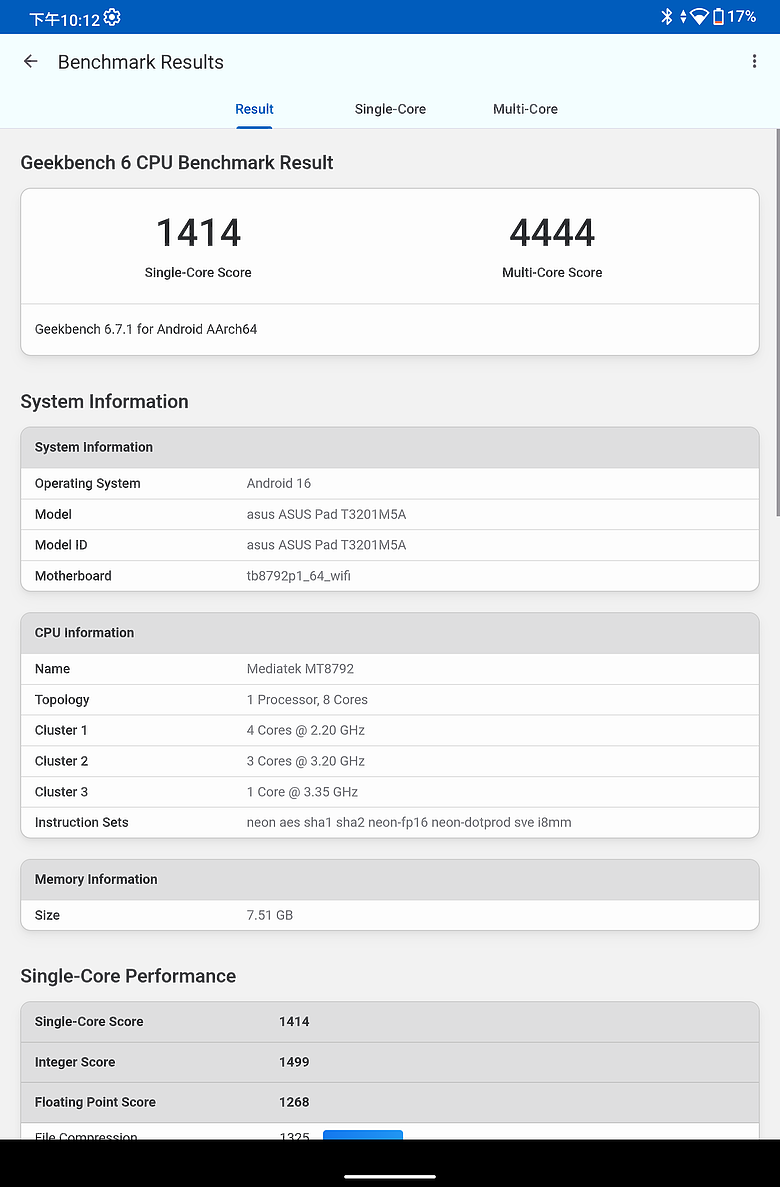The width and height of the screenshot is (780, 1187).
Task: Tap the Operating System row label
Action: pos(88,484)
